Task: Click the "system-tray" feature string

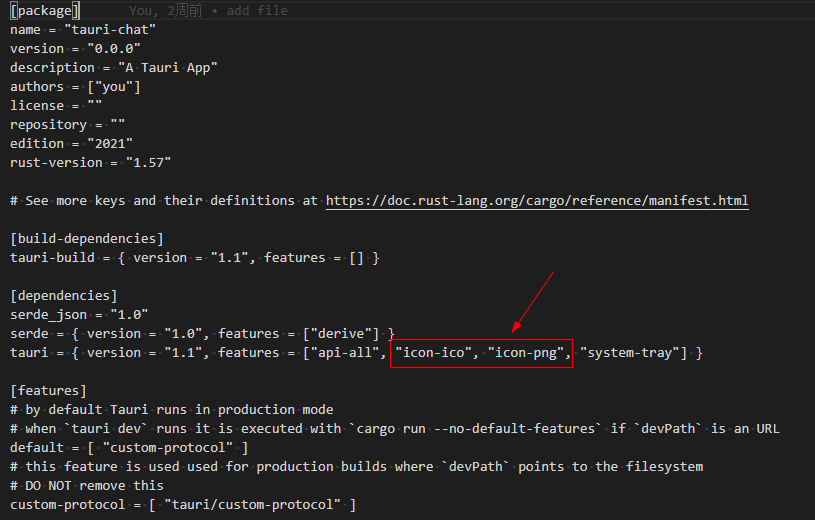Action: pos(630,353)
